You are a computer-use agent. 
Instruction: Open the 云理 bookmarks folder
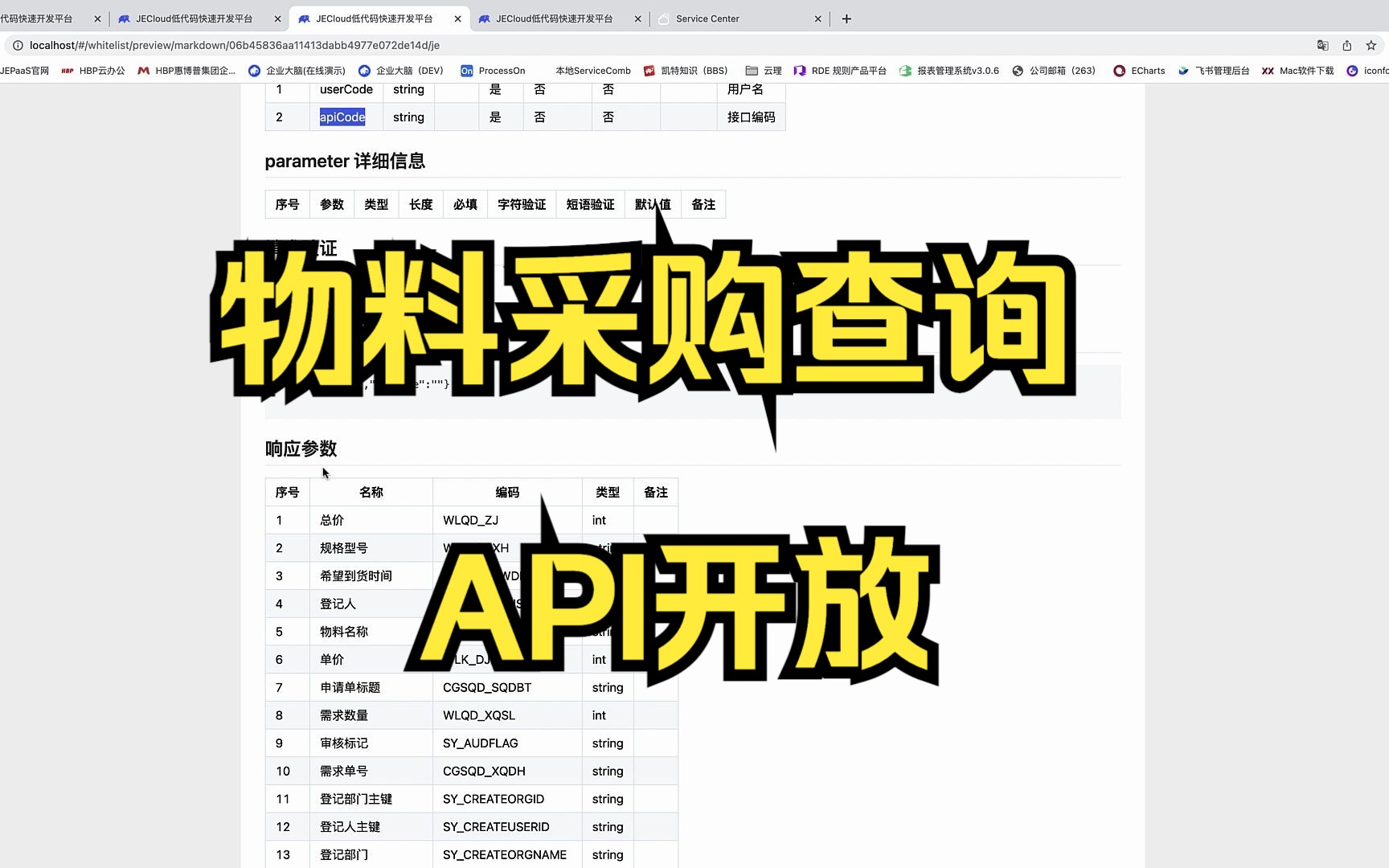(x=764, y=71)
